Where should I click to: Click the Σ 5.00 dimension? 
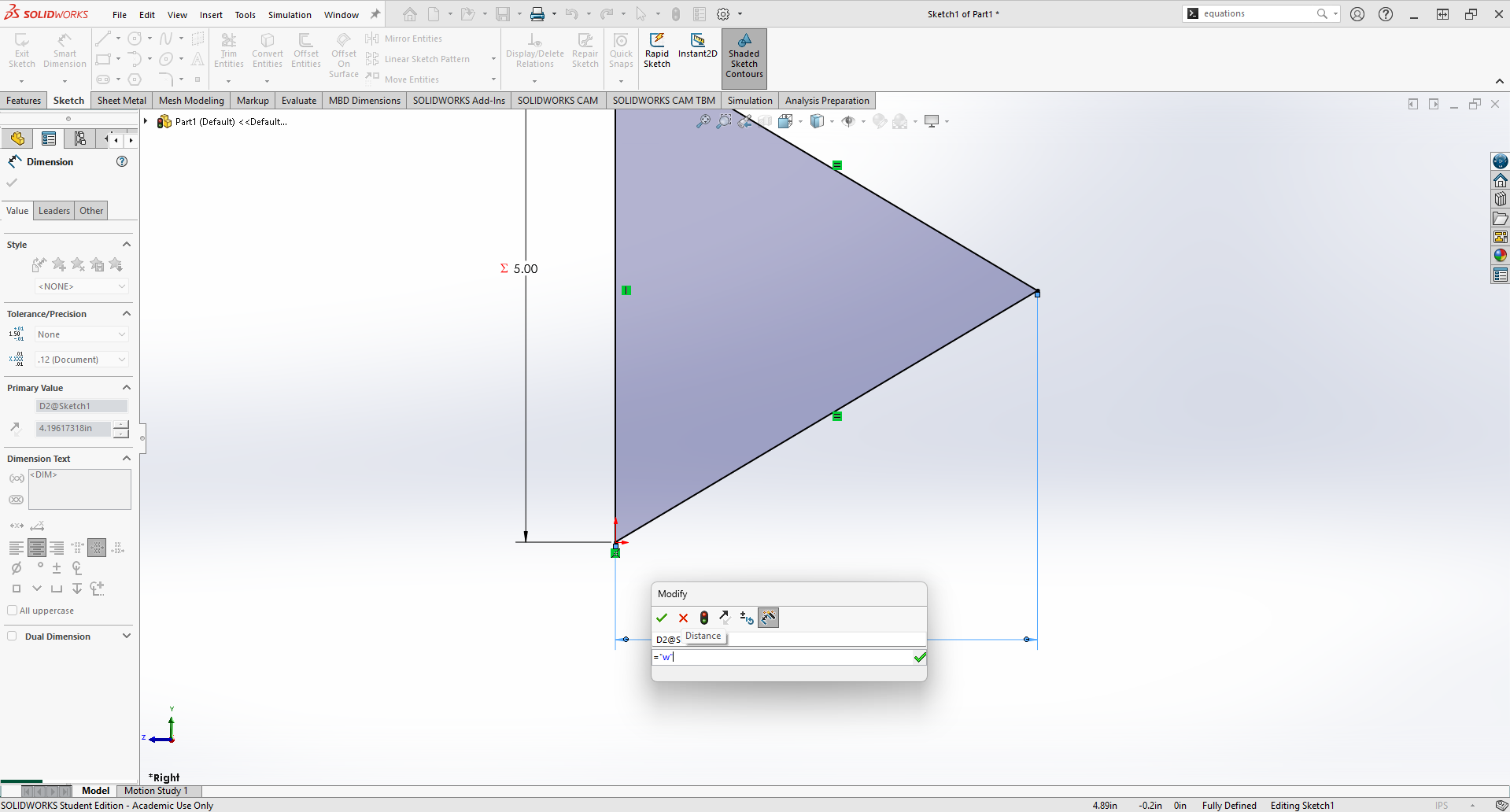coord(519,268)
